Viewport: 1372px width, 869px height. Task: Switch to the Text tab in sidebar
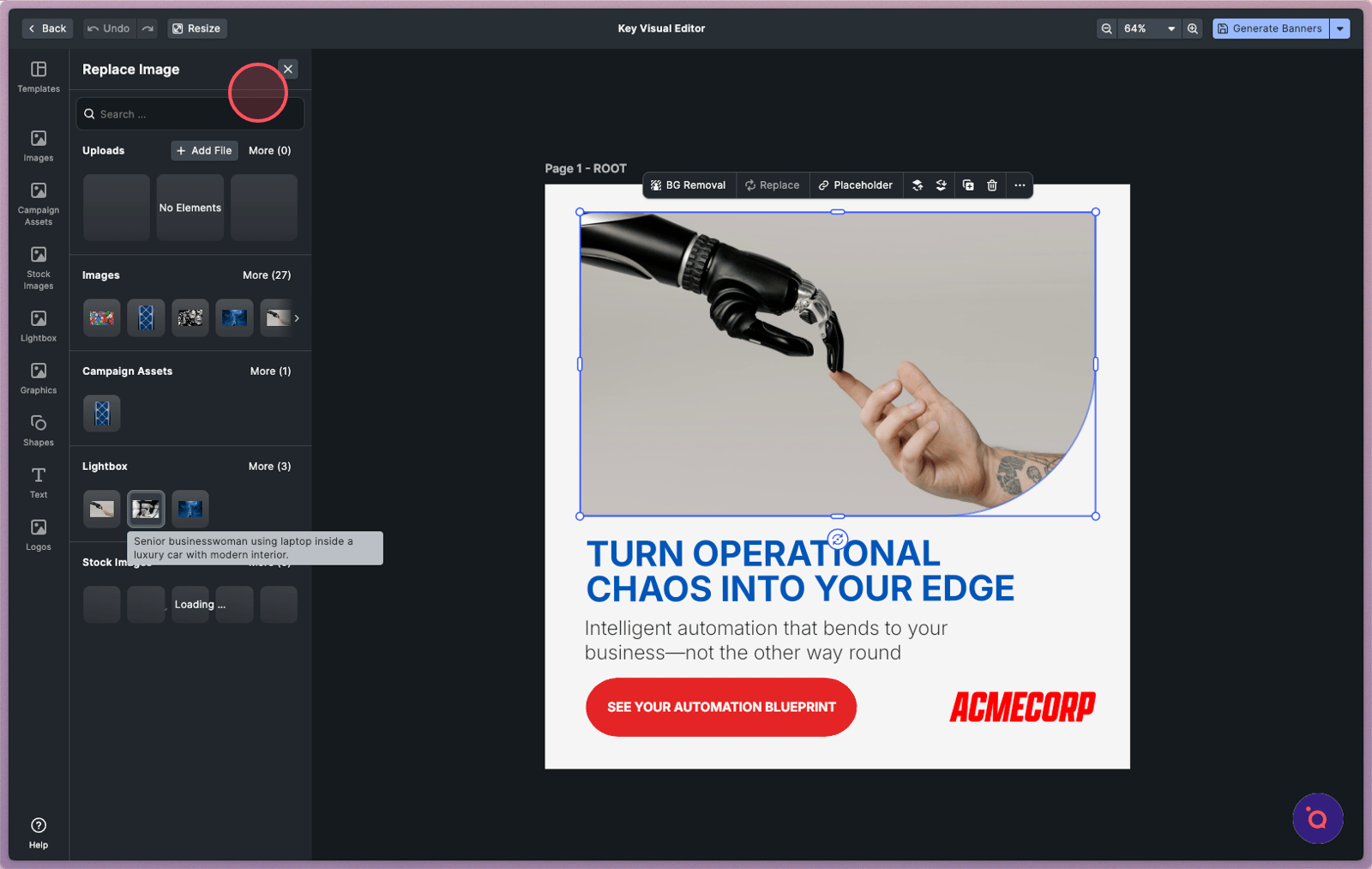(39, 482)
